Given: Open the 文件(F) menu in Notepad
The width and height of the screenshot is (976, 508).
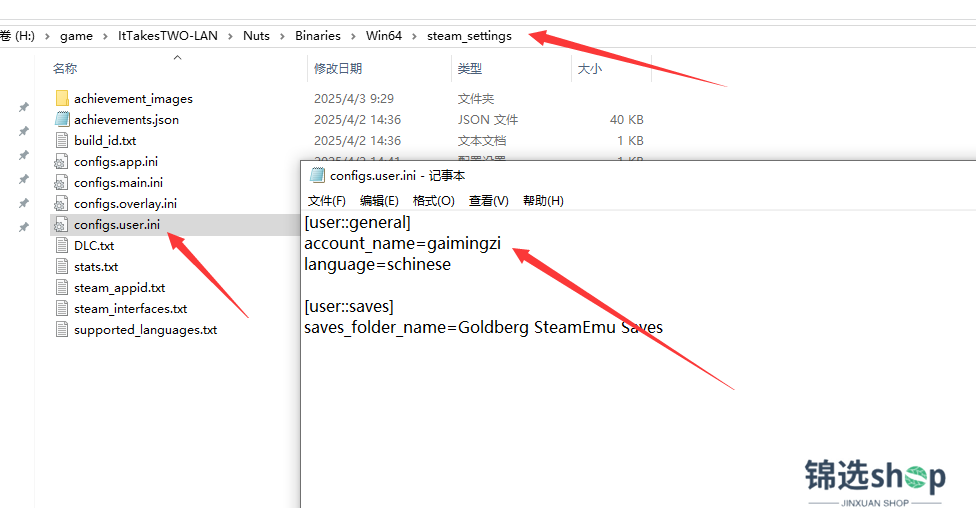Looking at the screenshot, I should [x=327, y=200].
